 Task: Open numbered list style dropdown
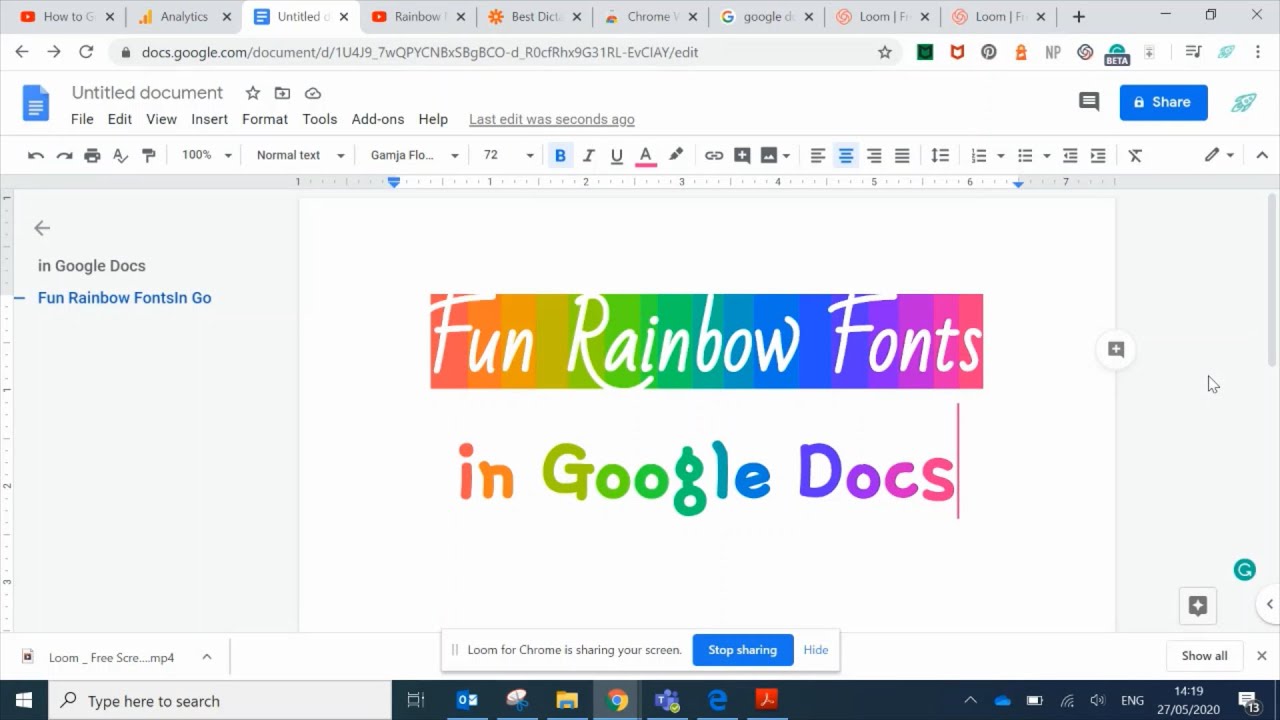click(x=1000, y=156)
